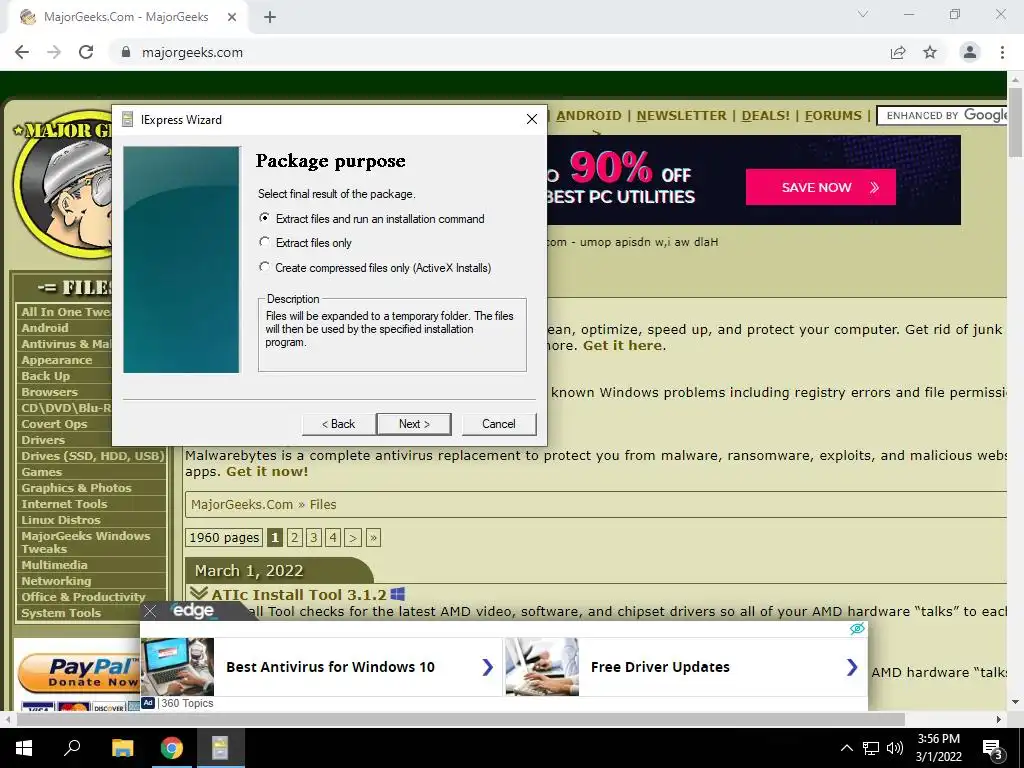This screenshot has height=768, width=1024.
Task: Open ANDROID in site navigation
Action: [588, 116]
